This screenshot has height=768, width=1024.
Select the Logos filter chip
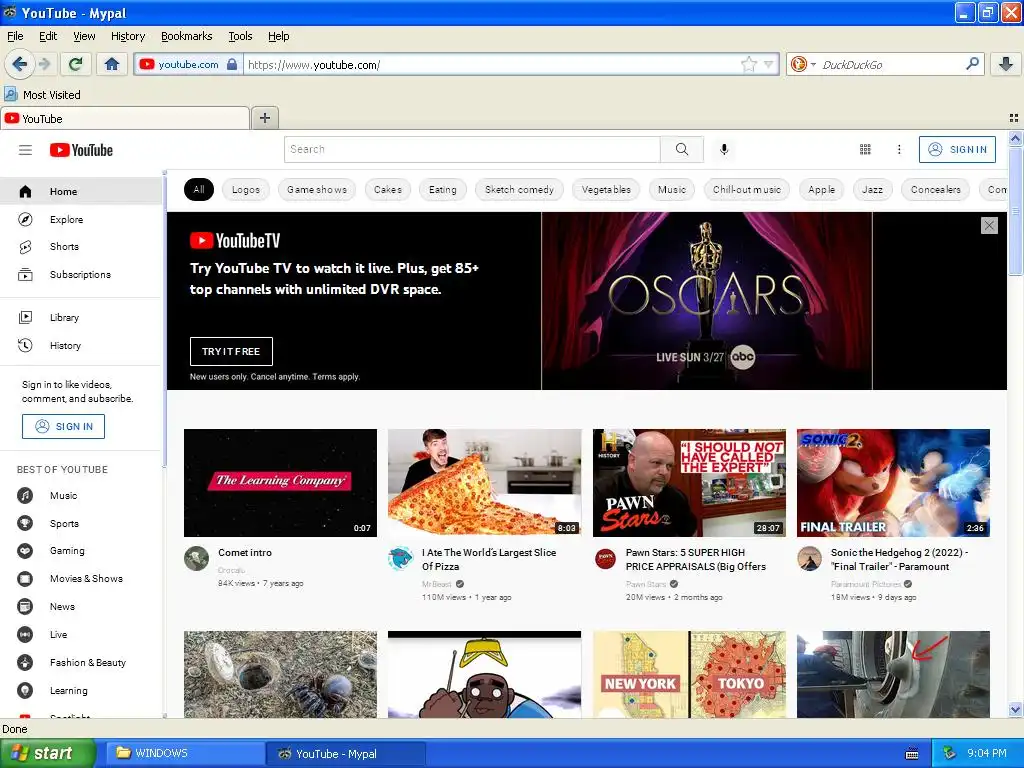[246, 189]
